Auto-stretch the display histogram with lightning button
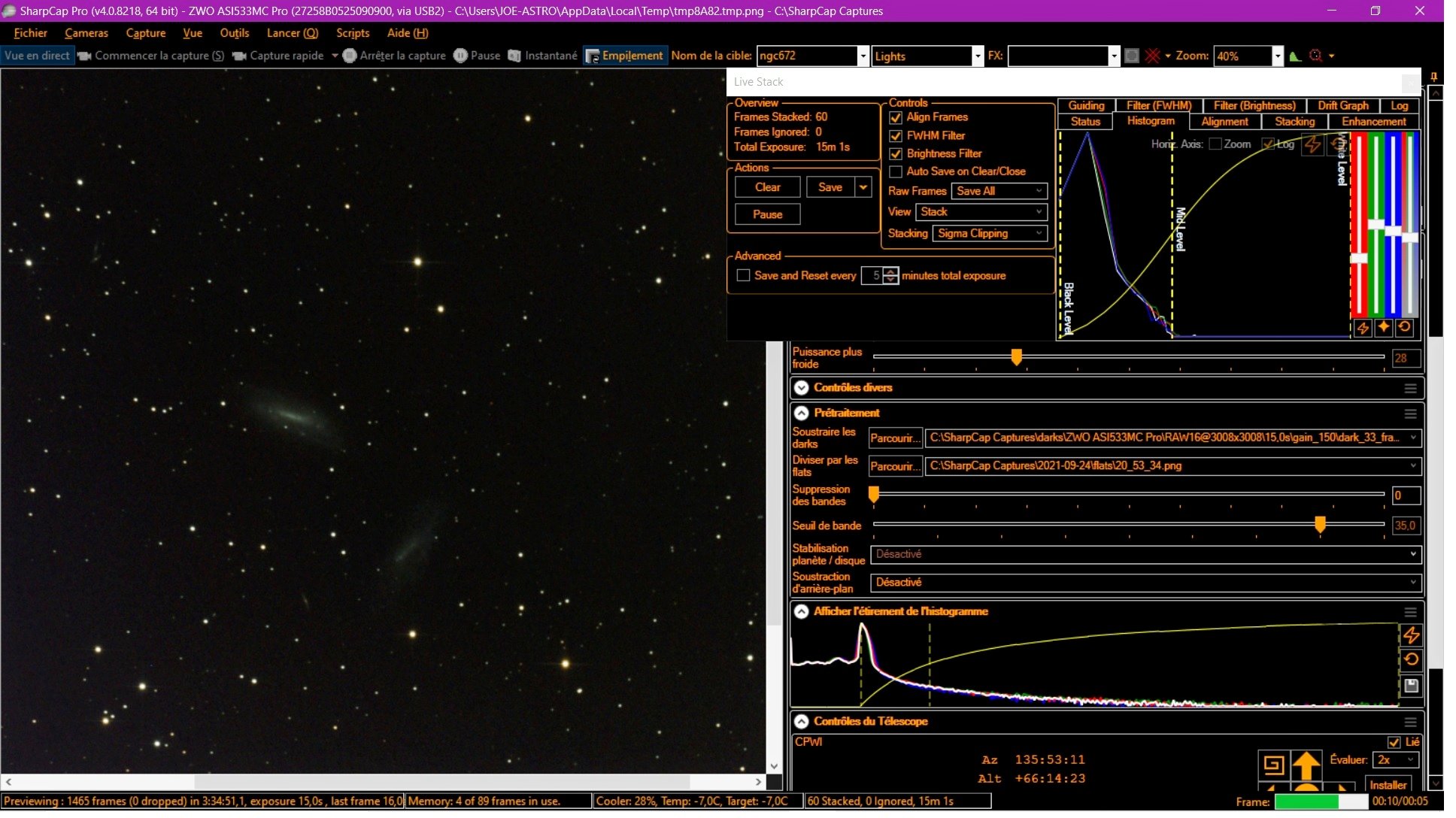The image size is (1456, 818). tap(1411, 635)
